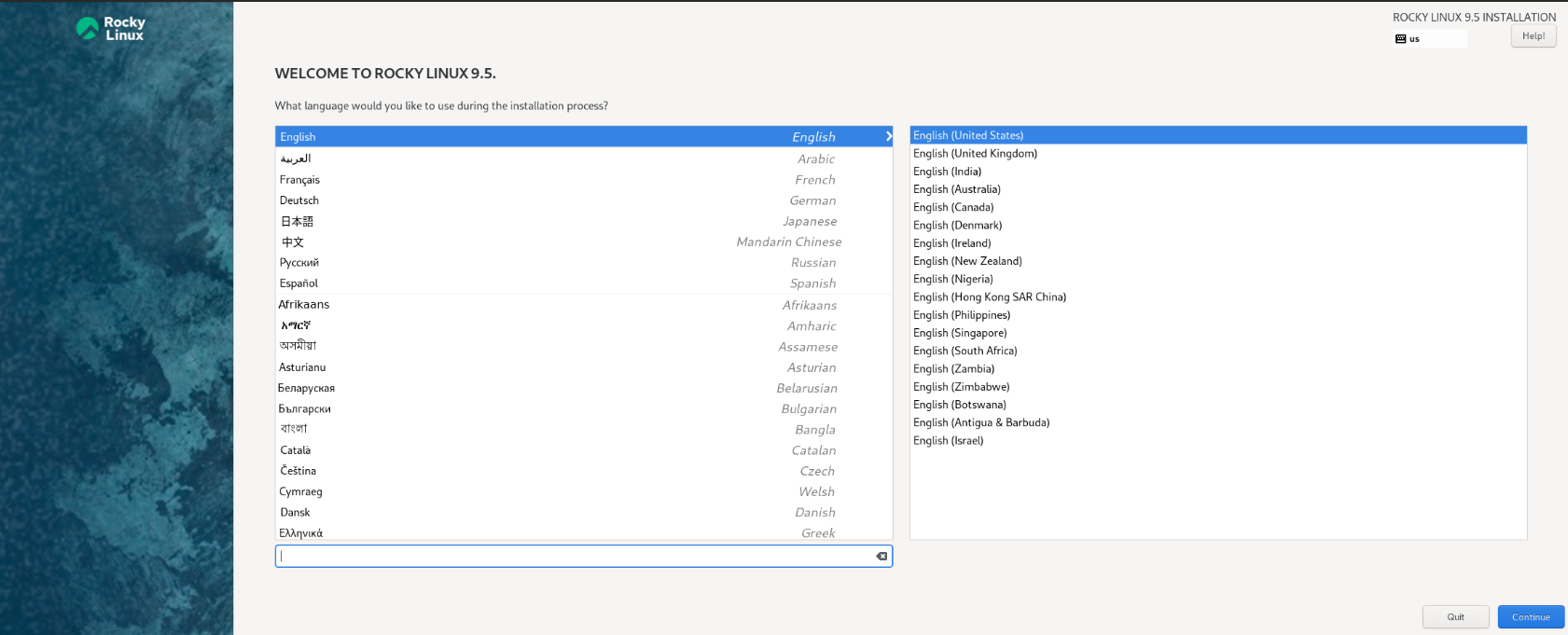Select Cymraeg (Welsh) language
Screen dimensions: 1568x635
(584, 491)
